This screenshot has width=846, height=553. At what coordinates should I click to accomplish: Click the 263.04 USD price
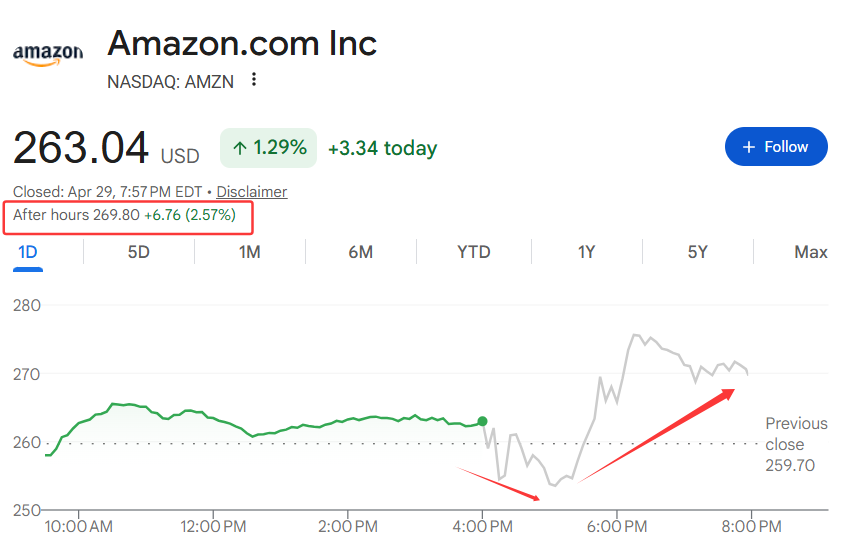point(105,148)
